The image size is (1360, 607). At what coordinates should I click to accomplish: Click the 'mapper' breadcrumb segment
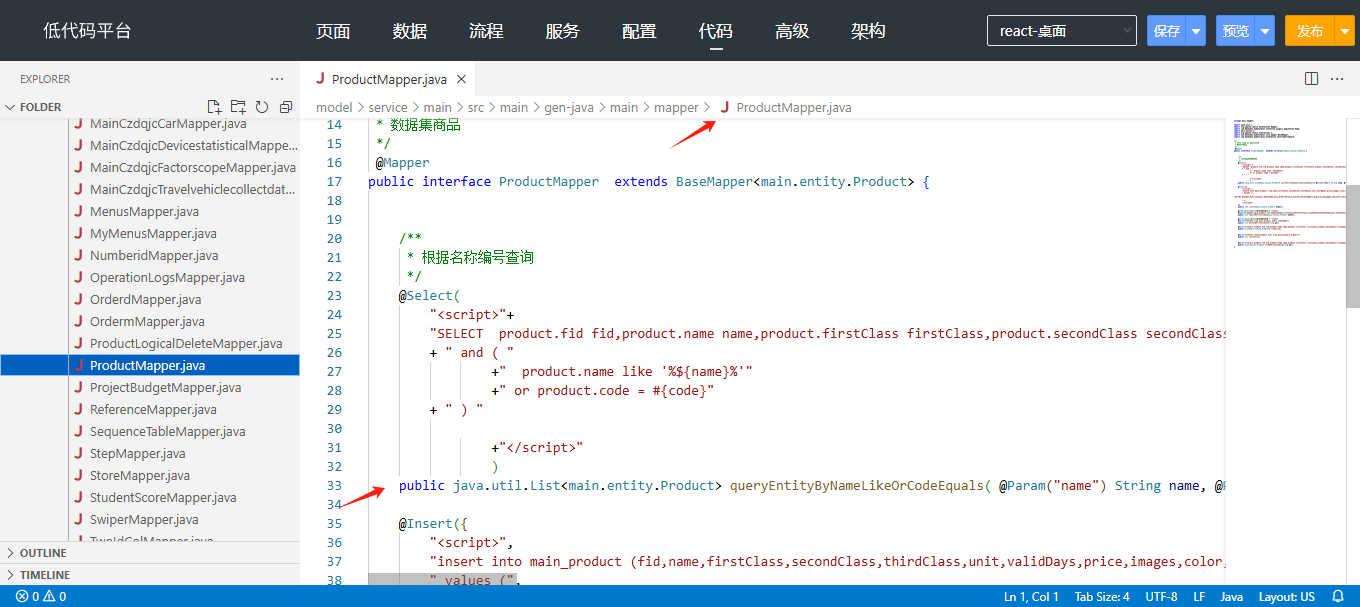[x=676, y=108]
